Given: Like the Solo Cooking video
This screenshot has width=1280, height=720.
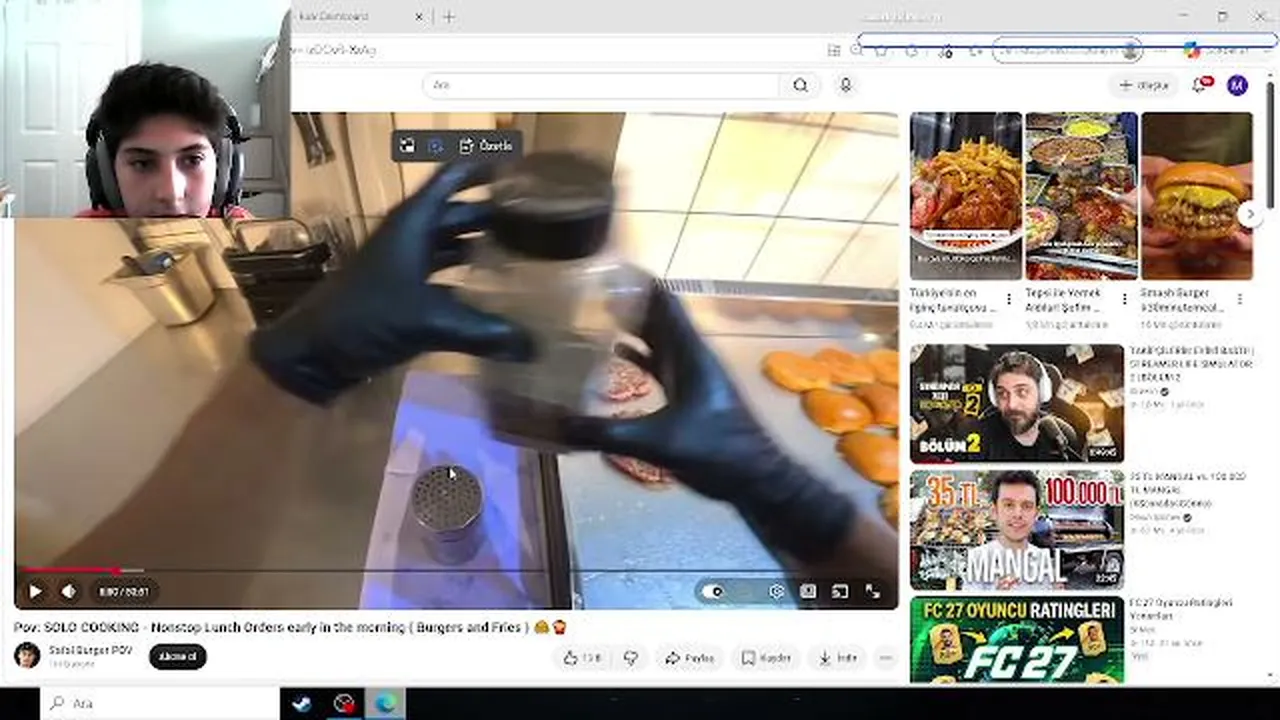Looking at the screenshot, I should pos(581,658).
